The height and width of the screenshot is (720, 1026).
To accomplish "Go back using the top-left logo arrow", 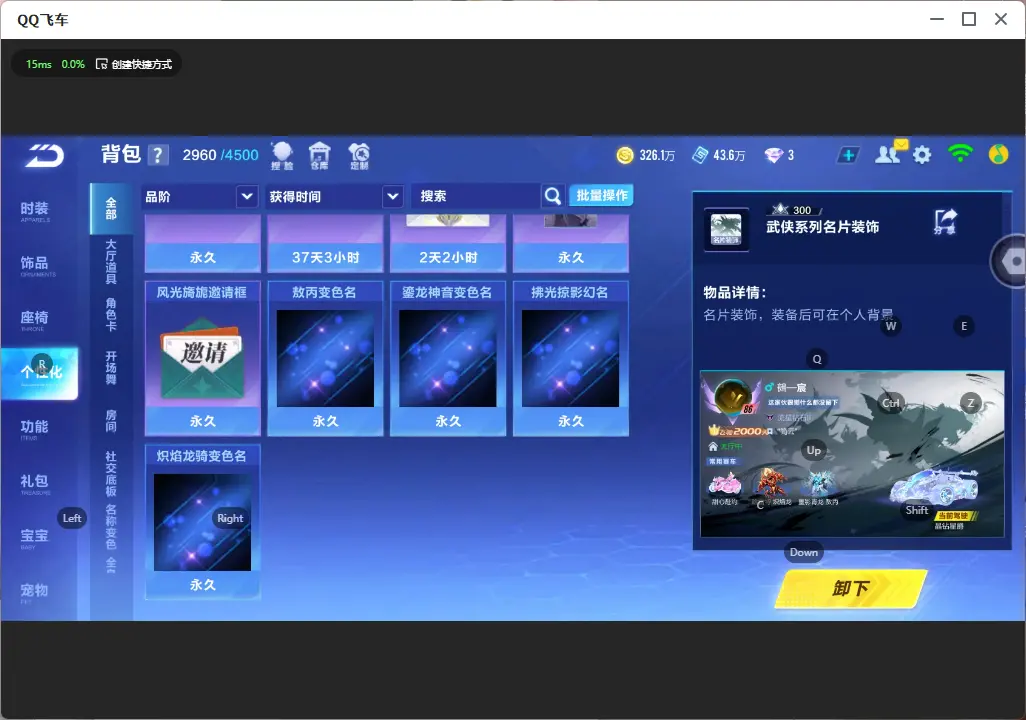I will pyautogui.click(x=44, y=156).
